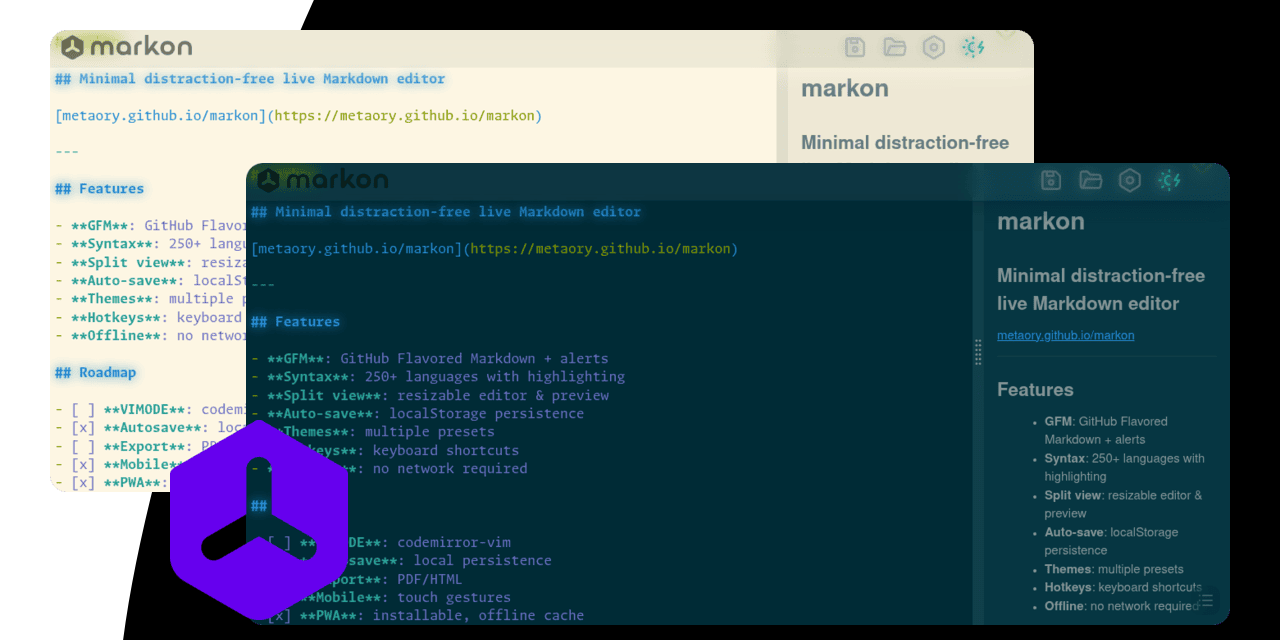
Task: Click the markdown URL line in light editor
Action: click(x=298, y=116)
